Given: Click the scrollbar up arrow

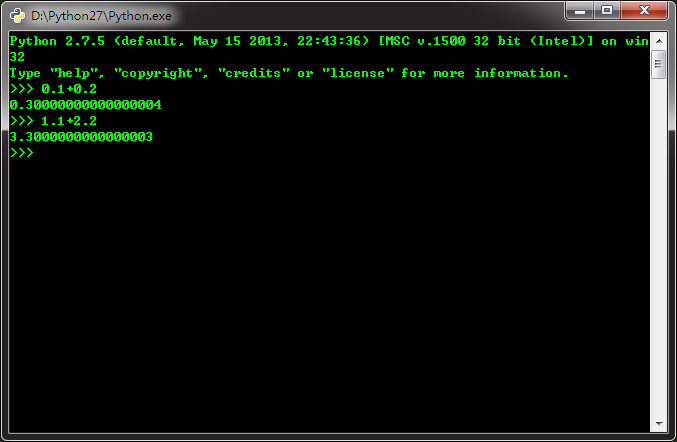Looking at the screenshot, I should pos(659,41).
